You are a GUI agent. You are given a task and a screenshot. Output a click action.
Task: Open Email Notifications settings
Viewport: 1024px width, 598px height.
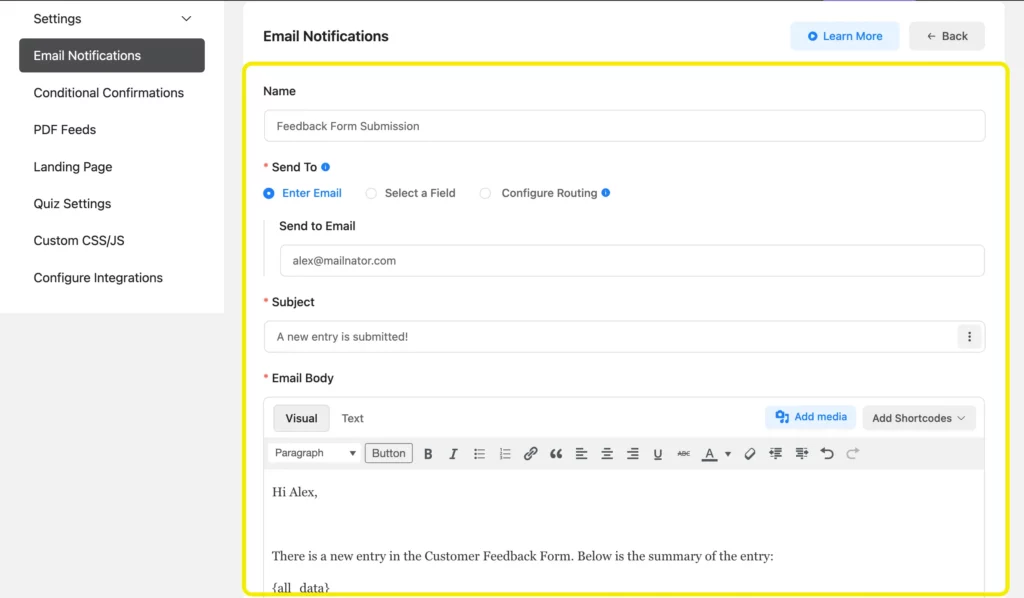pos(112,55)
